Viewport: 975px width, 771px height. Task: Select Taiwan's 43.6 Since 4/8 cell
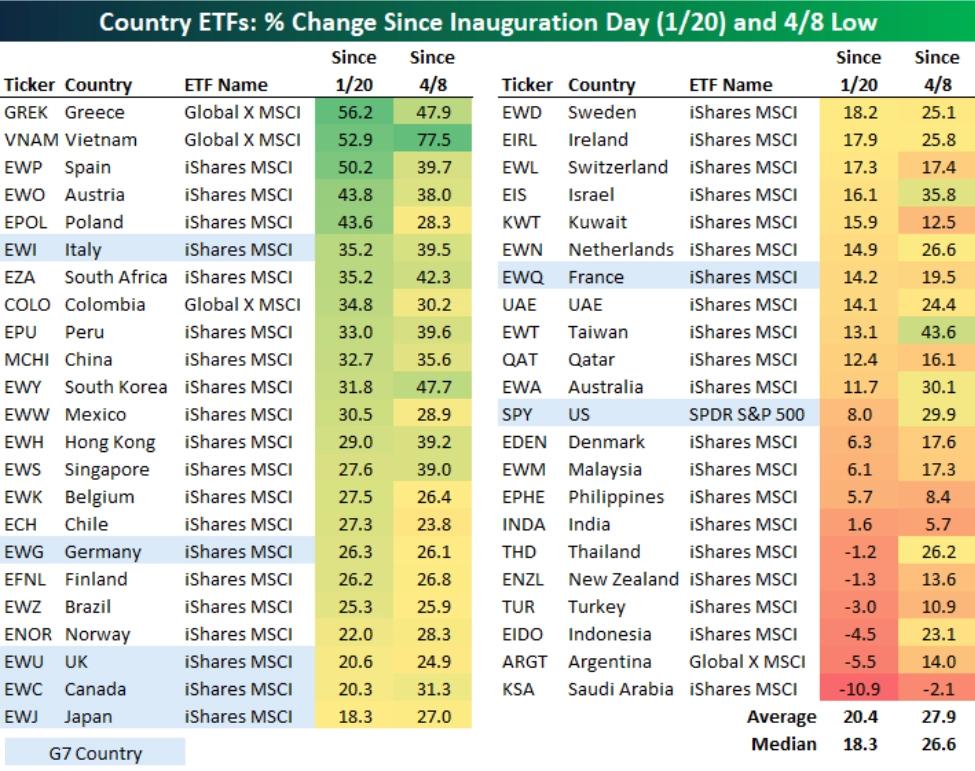coord(936,332)
